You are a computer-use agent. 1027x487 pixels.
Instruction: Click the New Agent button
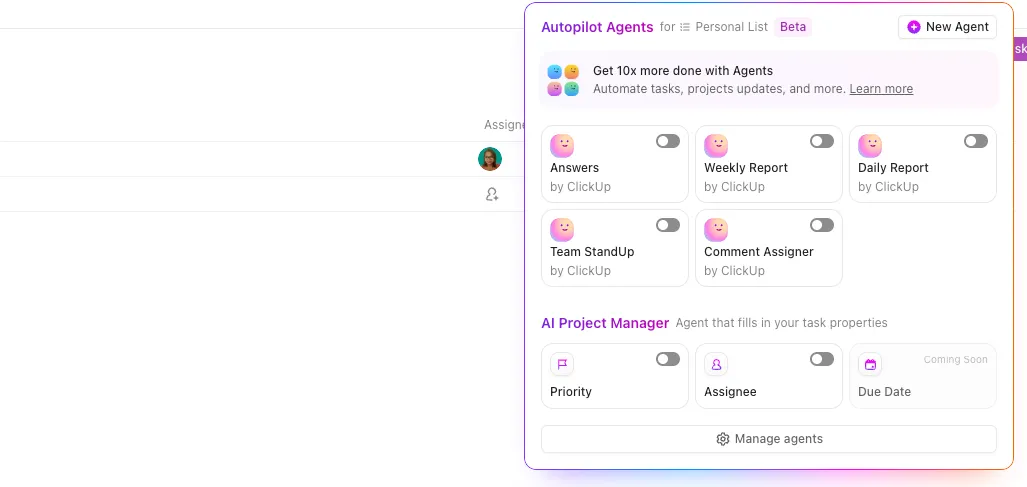click(x=947, y=27)
